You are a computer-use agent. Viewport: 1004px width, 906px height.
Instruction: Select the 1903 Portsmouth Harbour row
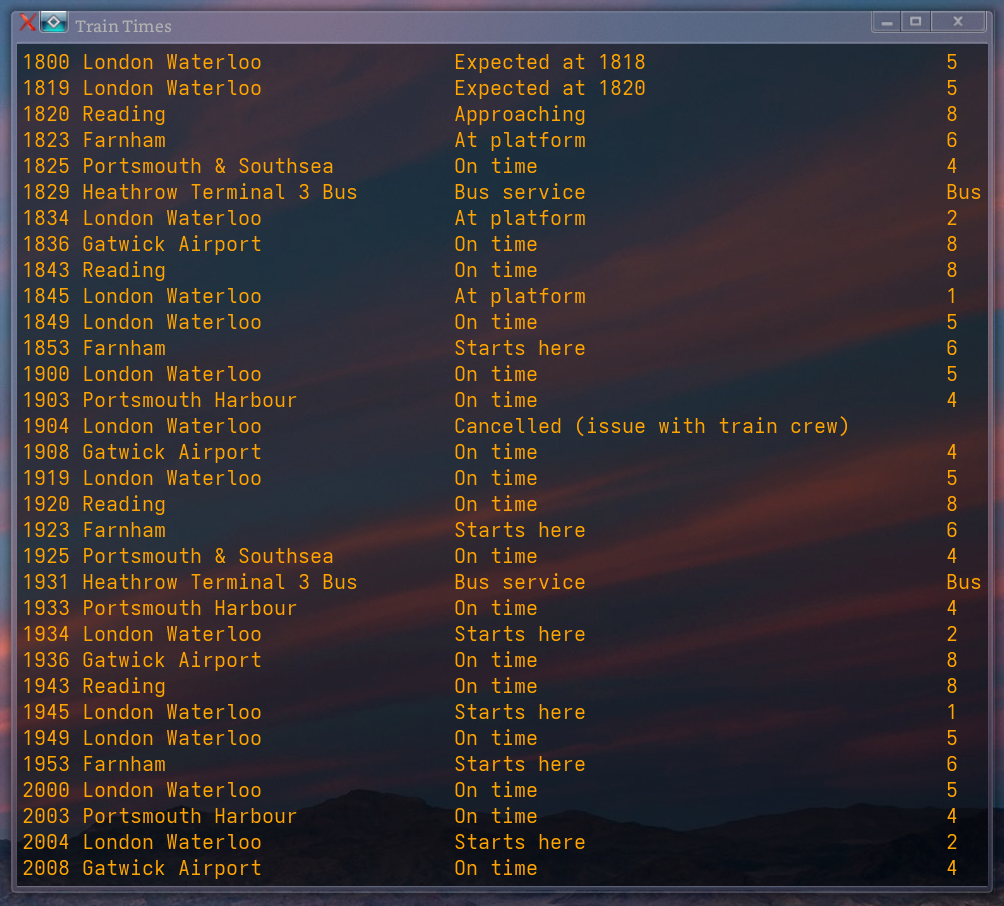click(x=502, y=400)
